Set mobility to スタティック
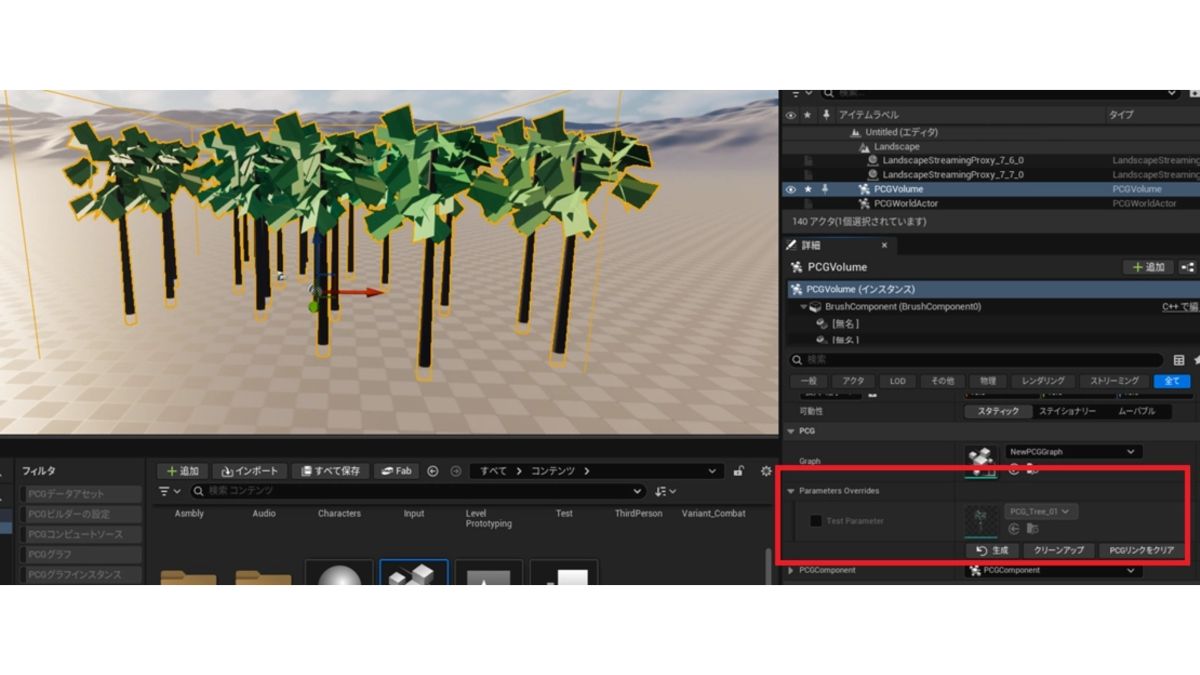The image size is (1200, 675). pyautogui.click(x=997, y=411)
